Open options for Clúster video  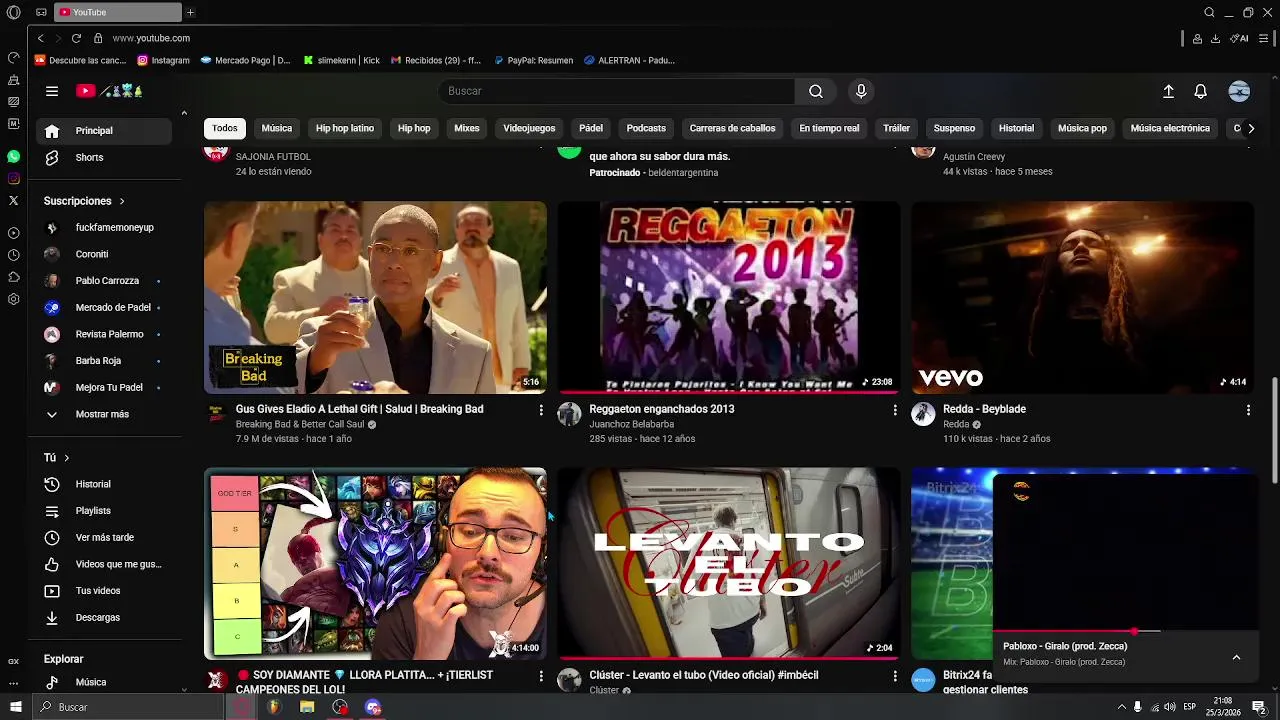895,677
